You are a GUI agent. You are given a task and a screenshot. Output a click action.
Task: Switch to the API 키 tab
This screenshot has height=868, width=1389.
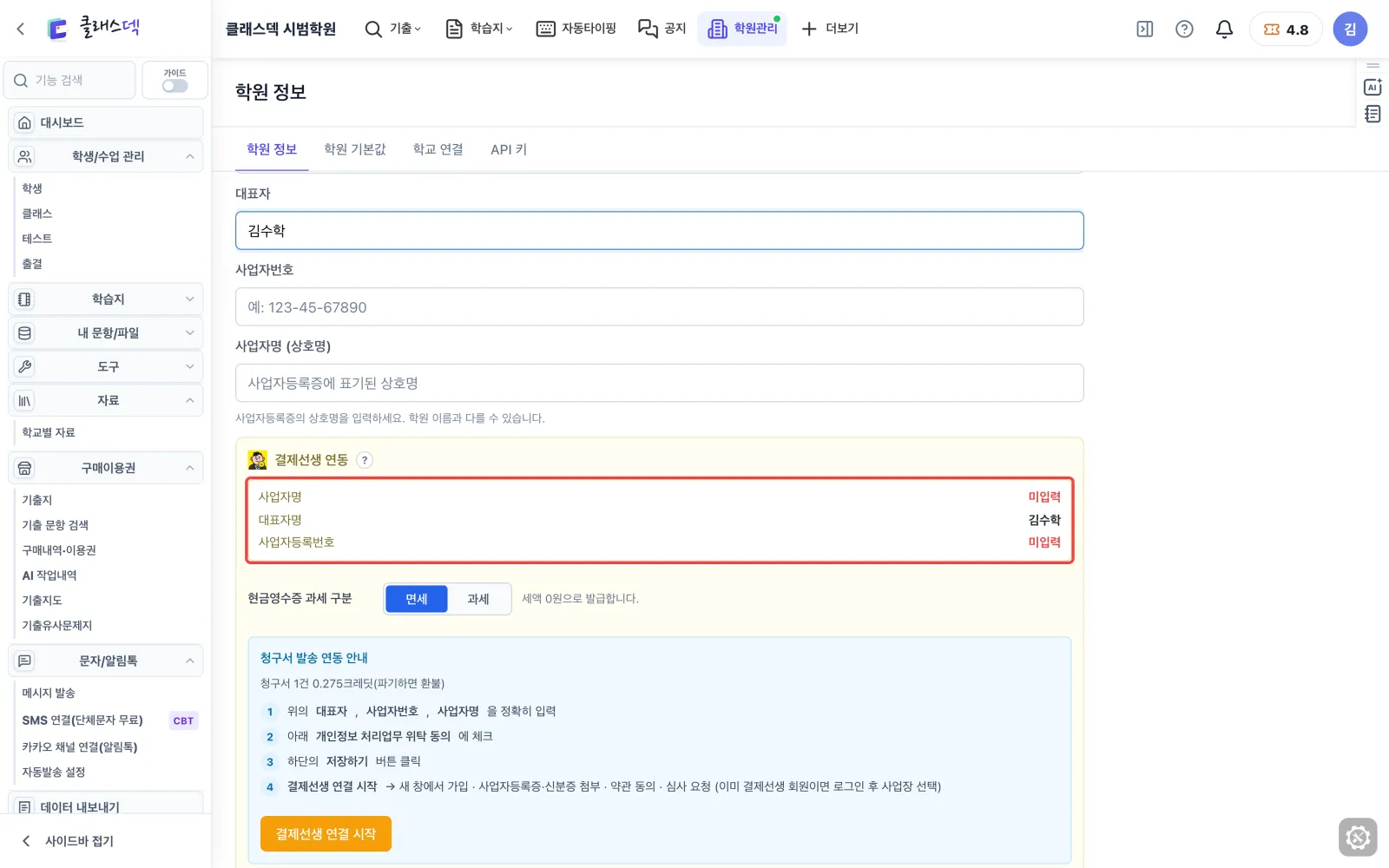coord(509,149)
